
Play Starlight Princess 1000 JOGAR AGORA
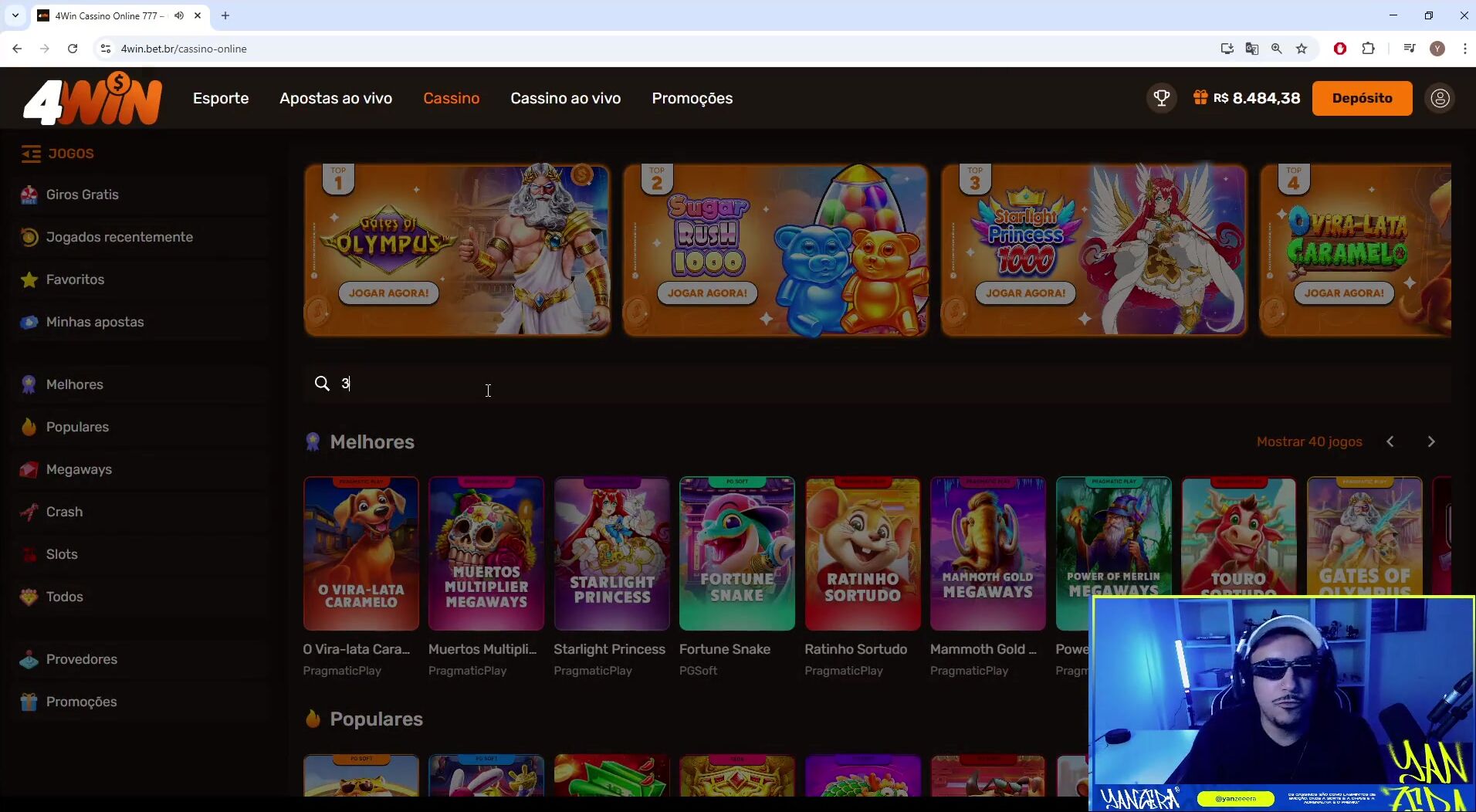tap(1025, 293)
